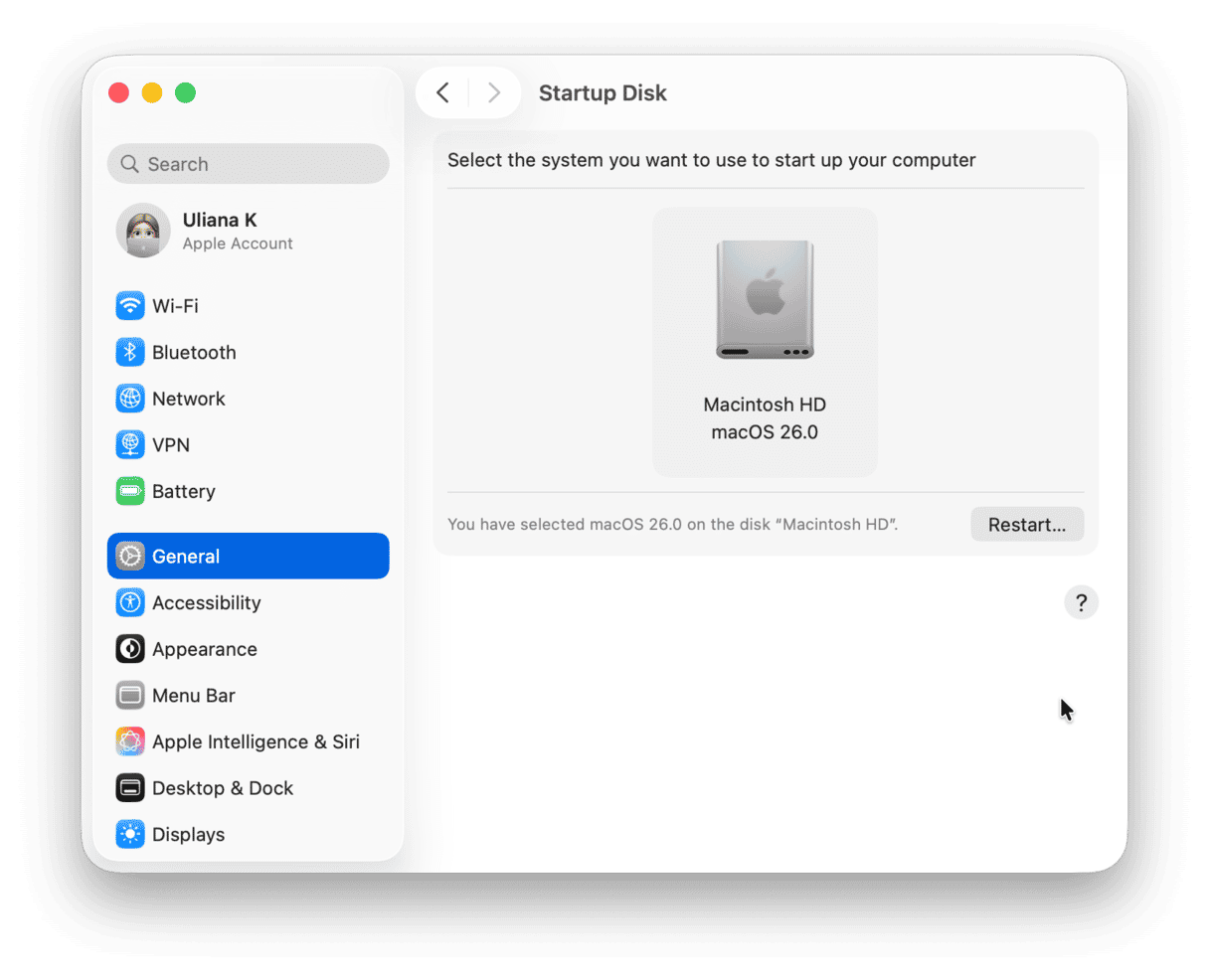Open the VPN settings pane
Viewport: 1209px width, 980px height.
coord(249,445)
